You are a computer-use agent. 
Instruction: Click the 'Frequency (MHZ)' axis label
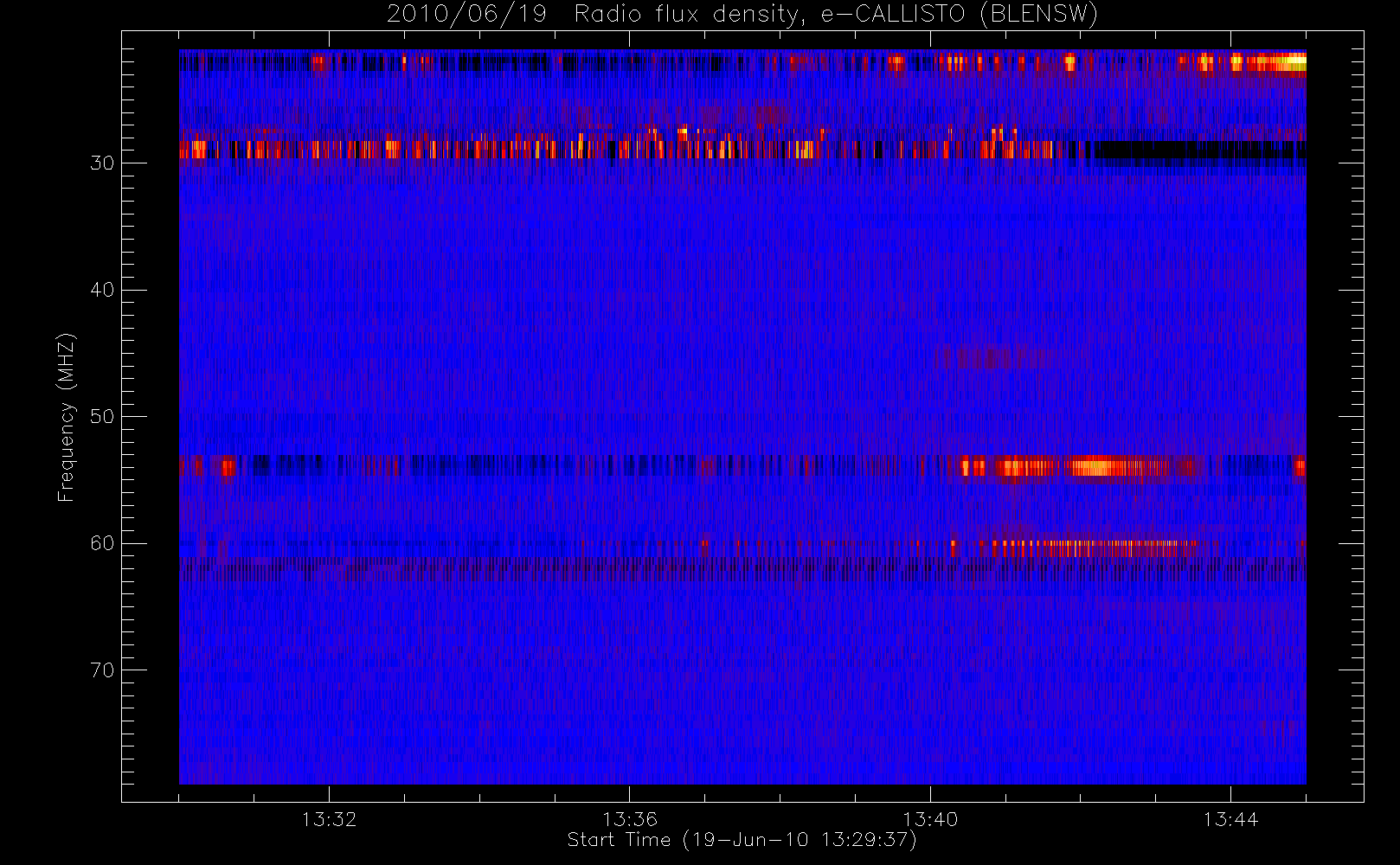[x=66, y=417]
